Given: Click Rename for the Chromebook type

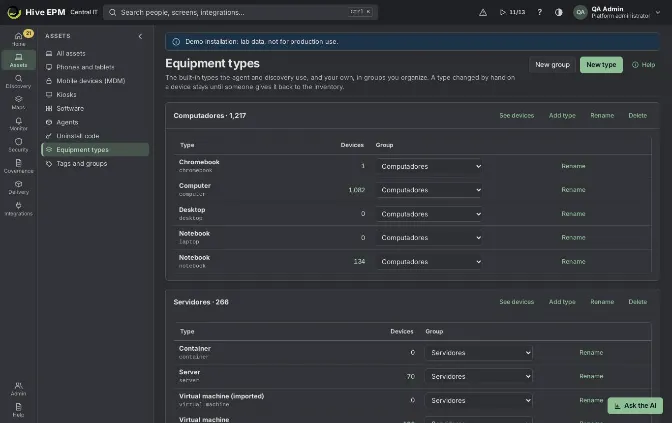Looking at the screenshot, I should 573,166.
